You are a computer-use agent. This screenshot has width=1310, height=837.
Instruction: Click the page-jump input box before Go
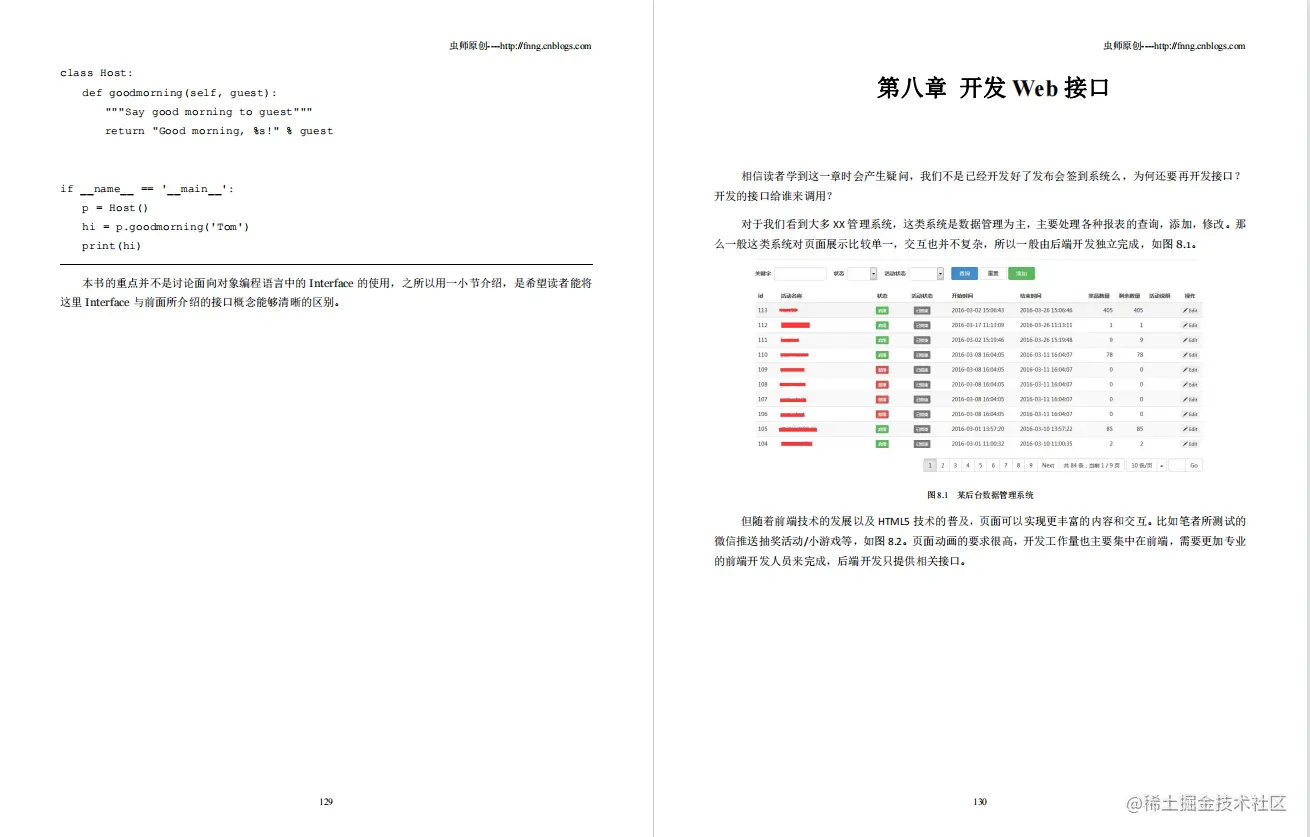(x=1176, y=465)
